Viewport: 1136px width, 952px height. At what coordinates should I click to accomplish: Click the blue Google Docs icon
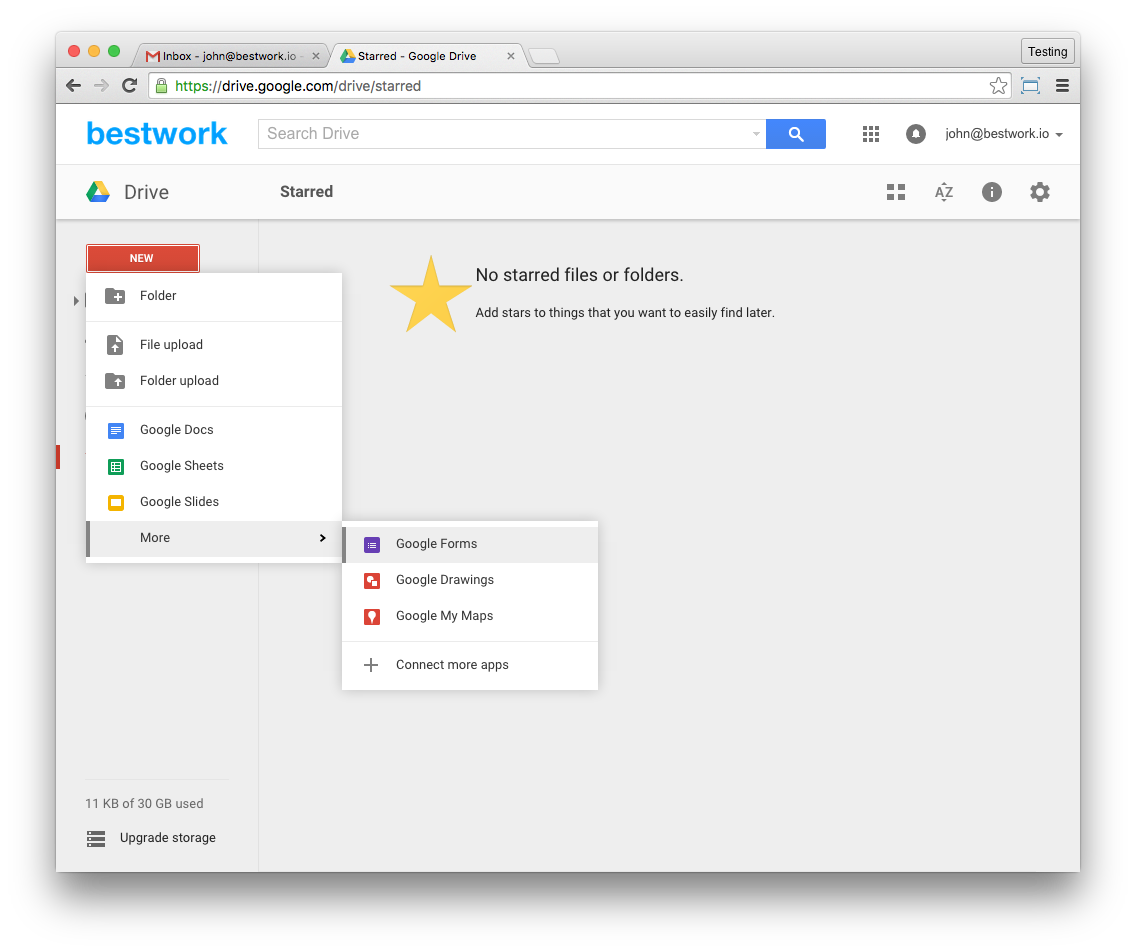click(x=116, y=430)
